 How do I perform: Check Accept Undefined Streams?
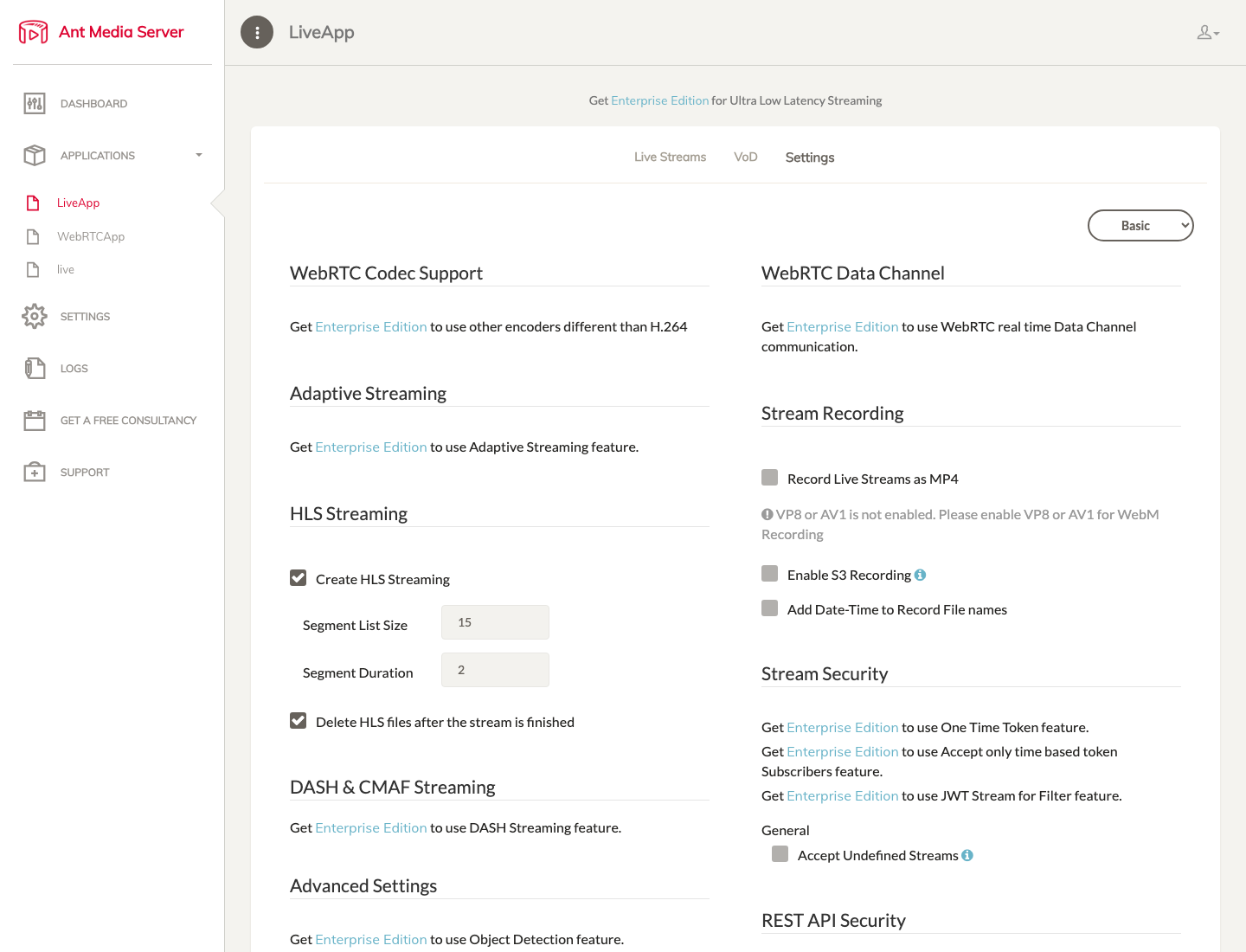click(780, 854)
